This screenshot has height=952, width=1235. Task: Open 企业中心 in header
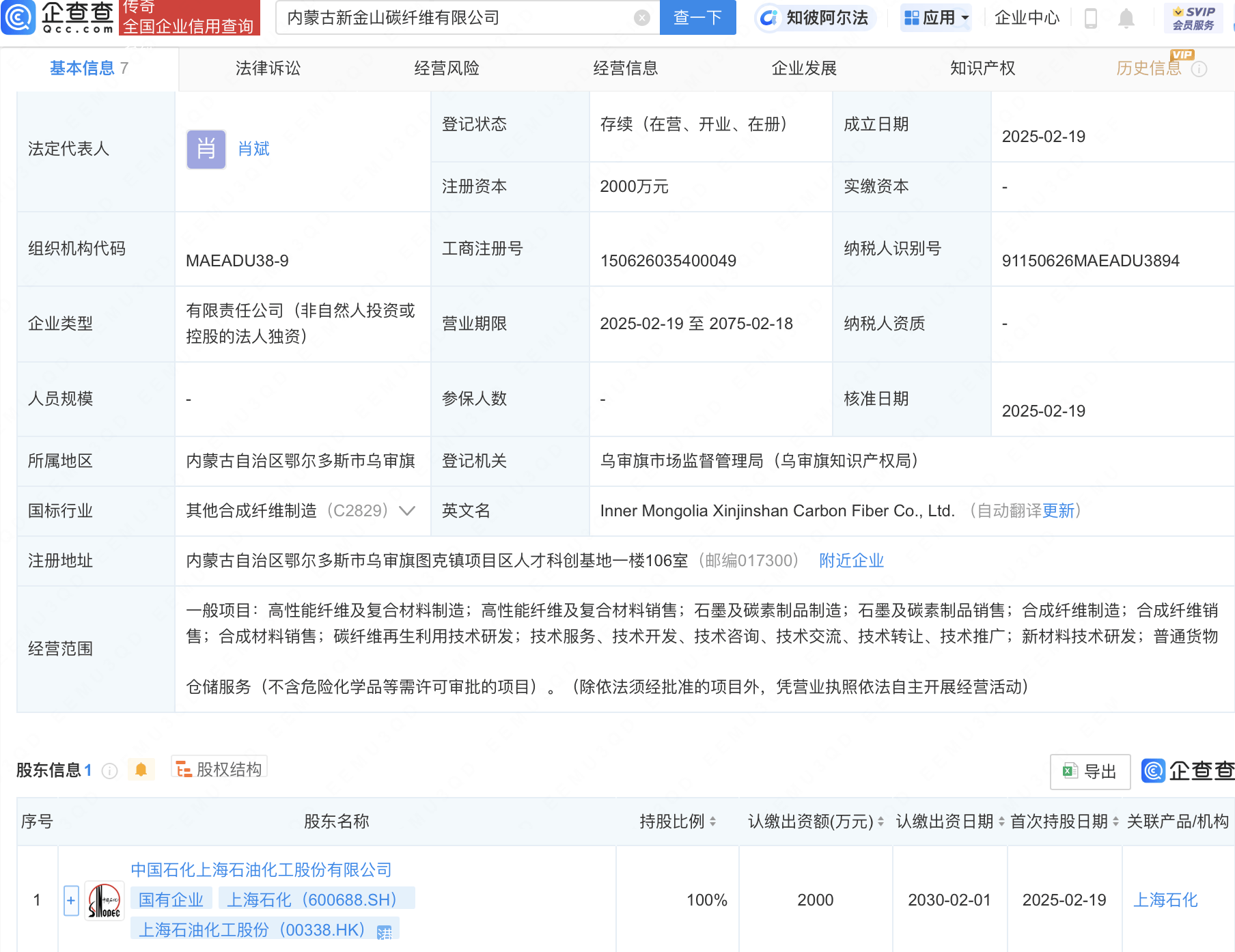coord(1027,18)
